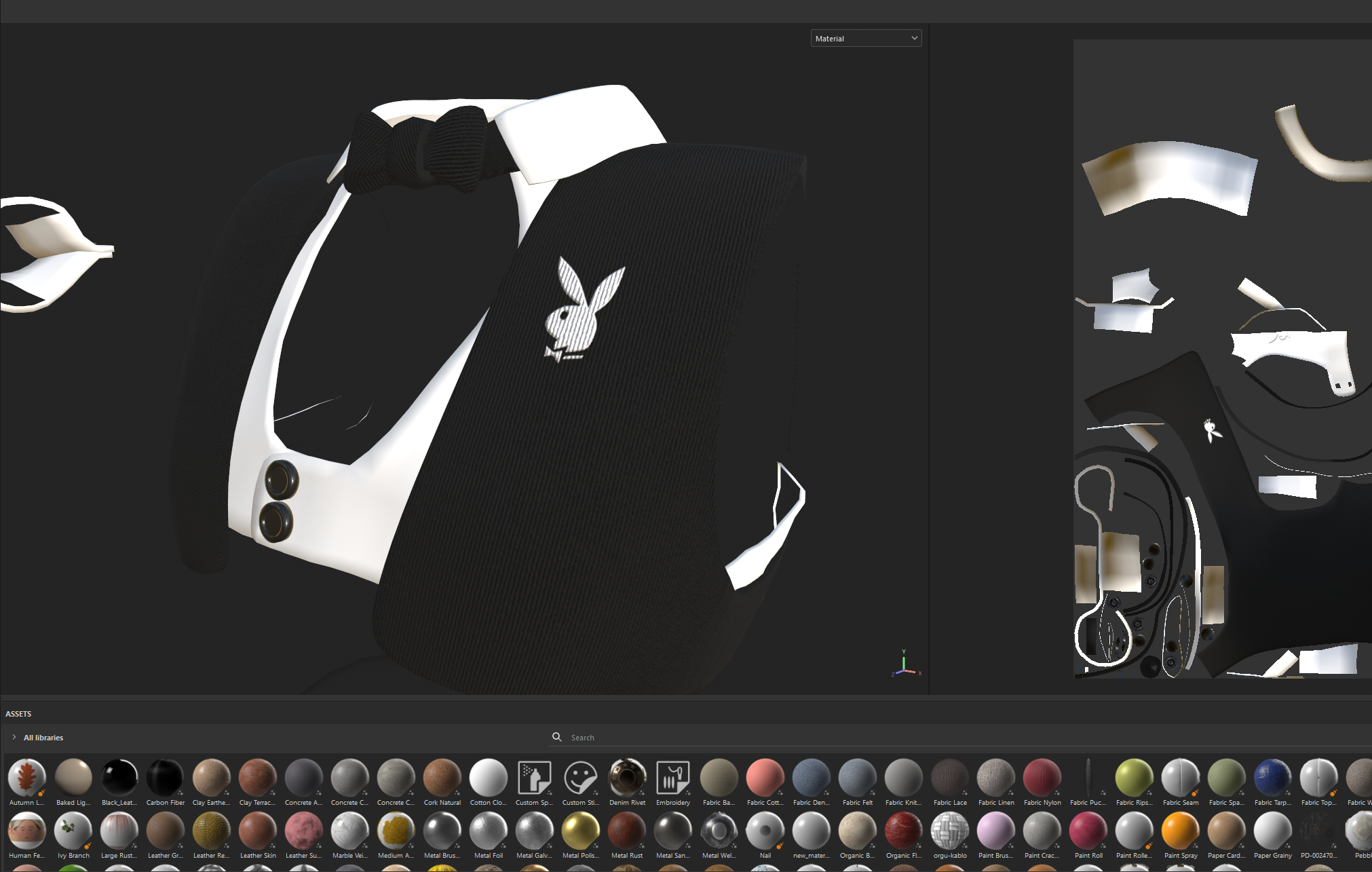Choose the Fabric Puc... material
The width and height of the screenshot is (1372, 872).
[x=1088, y=777]
